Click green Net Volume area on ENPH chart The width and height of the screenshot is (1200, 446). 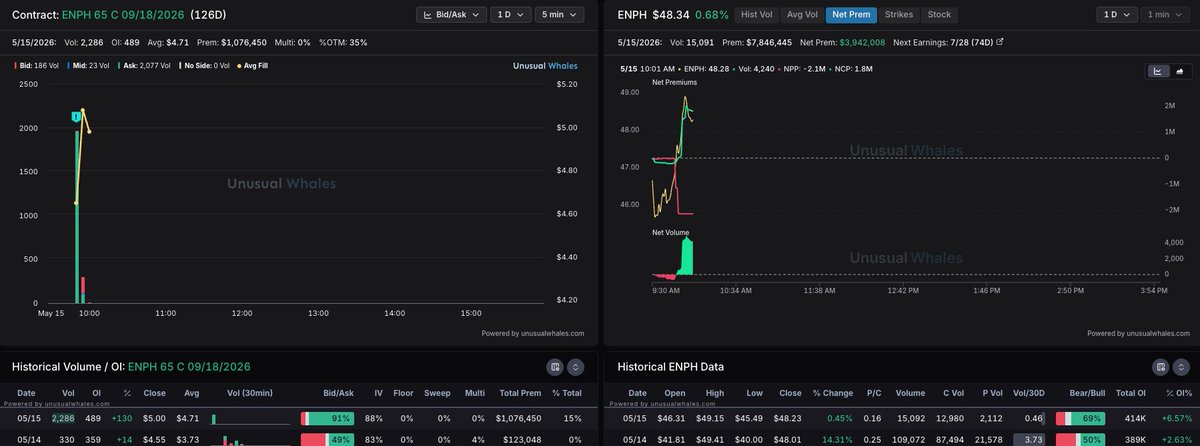pos(686,260)
